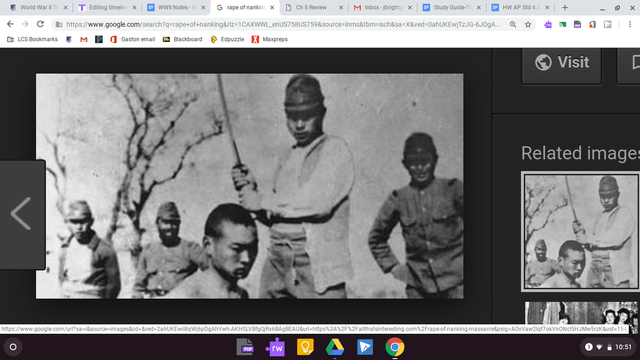
Task: Open the Office extension with red dot
Action: [x=592, y=24]
